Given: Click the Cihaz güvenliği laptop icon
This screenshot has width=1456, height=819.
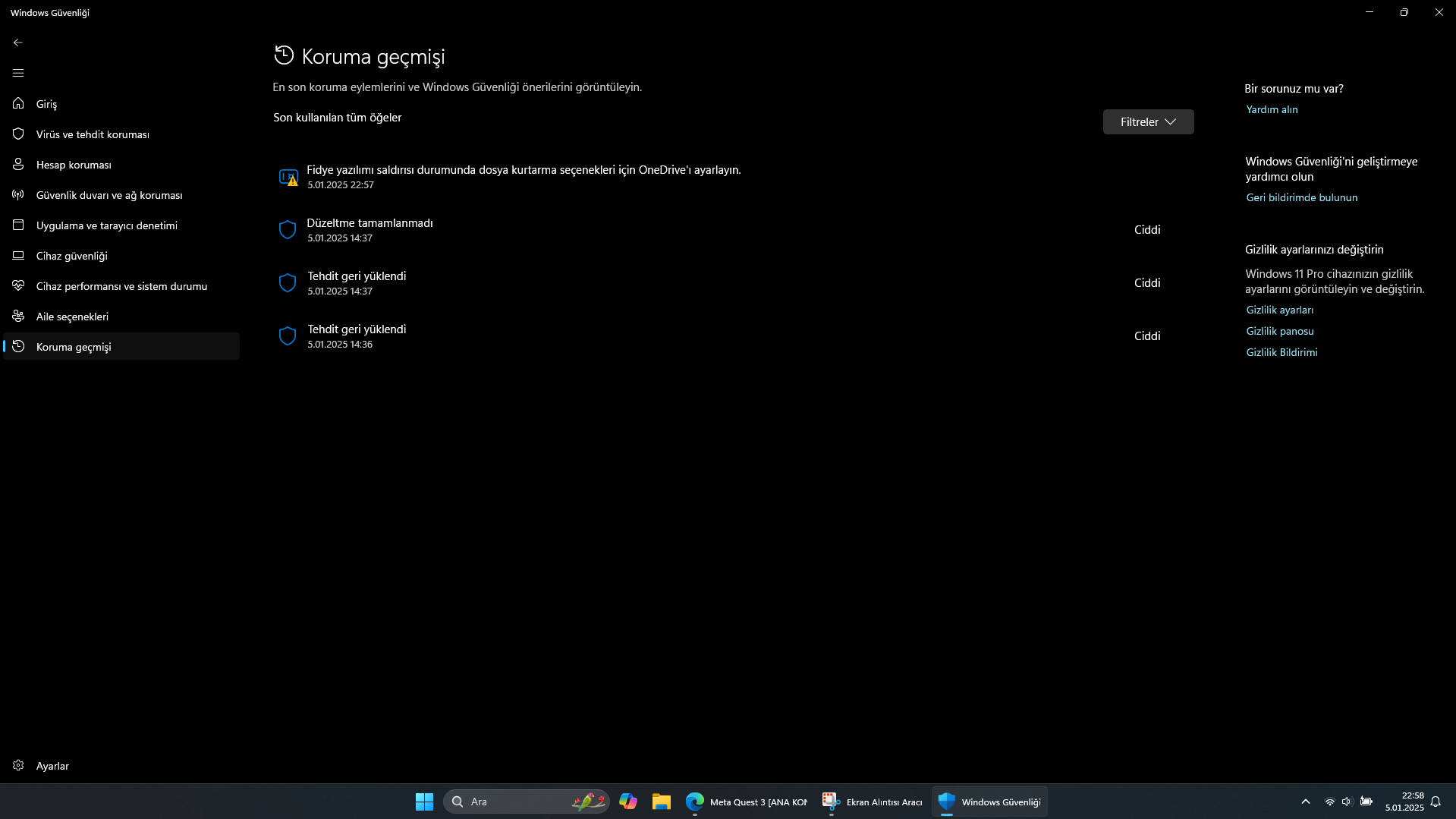Looking at the screenshot, I should click(18, 256).
